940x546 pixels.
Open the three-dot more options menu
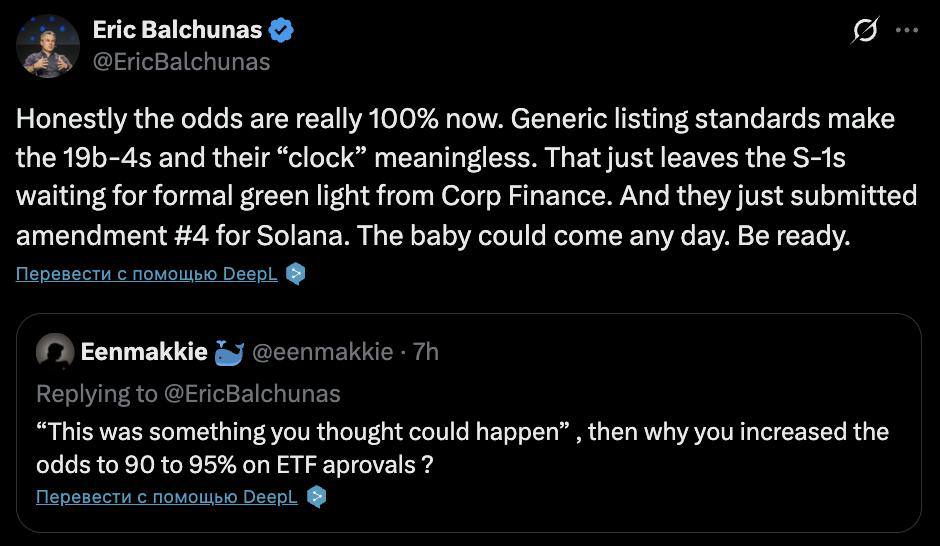[x=906, y=31]
